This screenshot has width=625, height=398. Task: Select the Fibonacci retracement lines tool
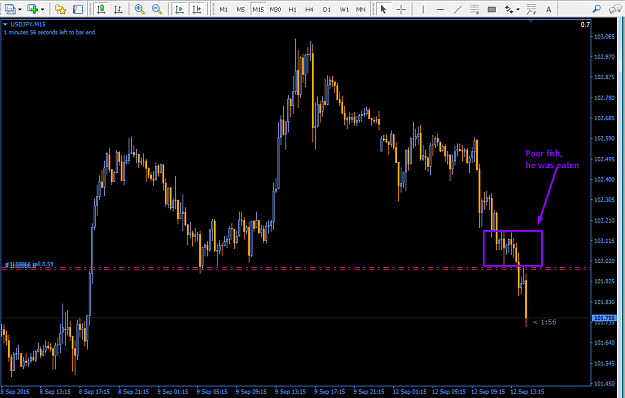pos(474,9)
